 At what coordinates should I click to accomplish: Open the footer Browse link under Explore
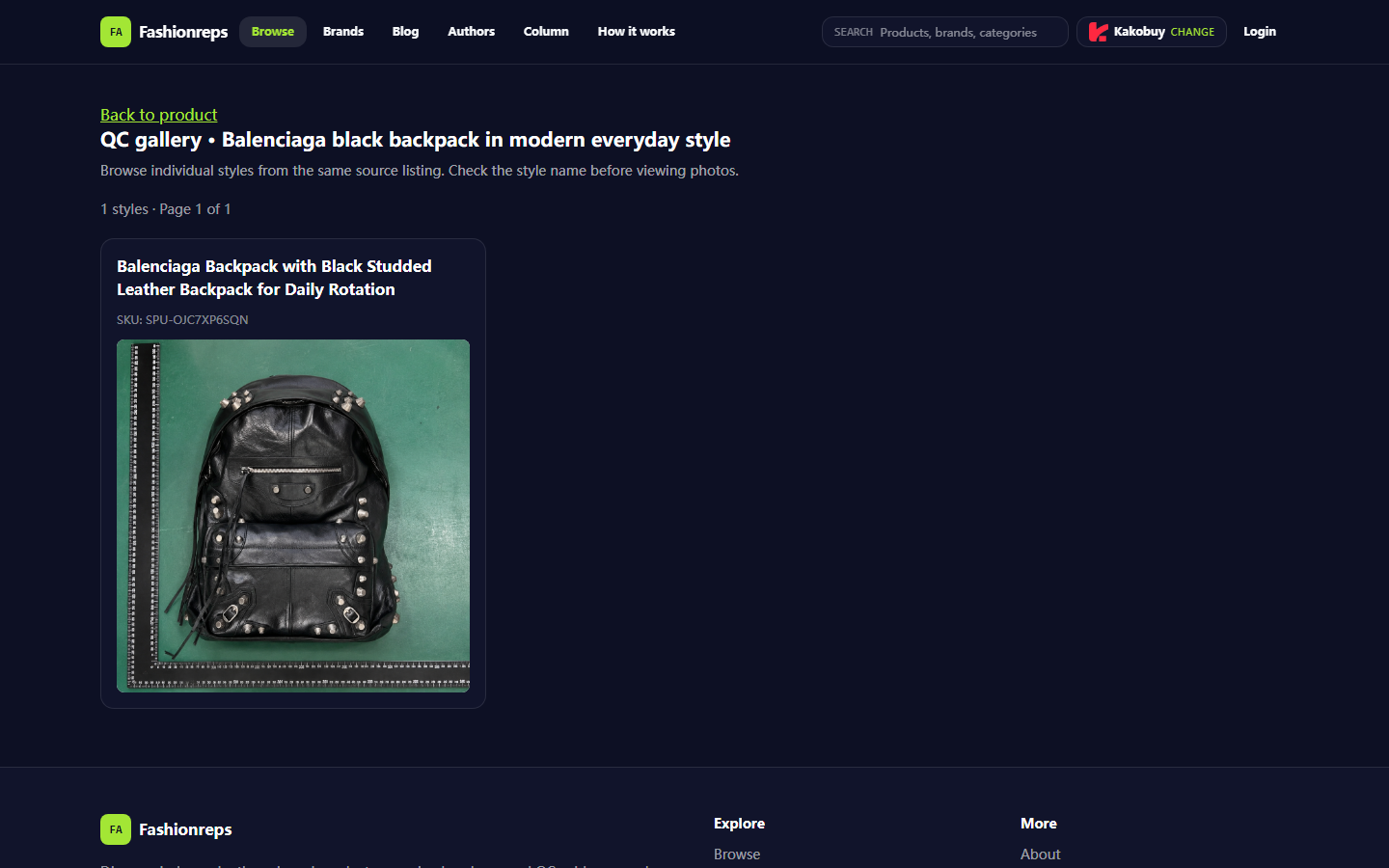737,854
